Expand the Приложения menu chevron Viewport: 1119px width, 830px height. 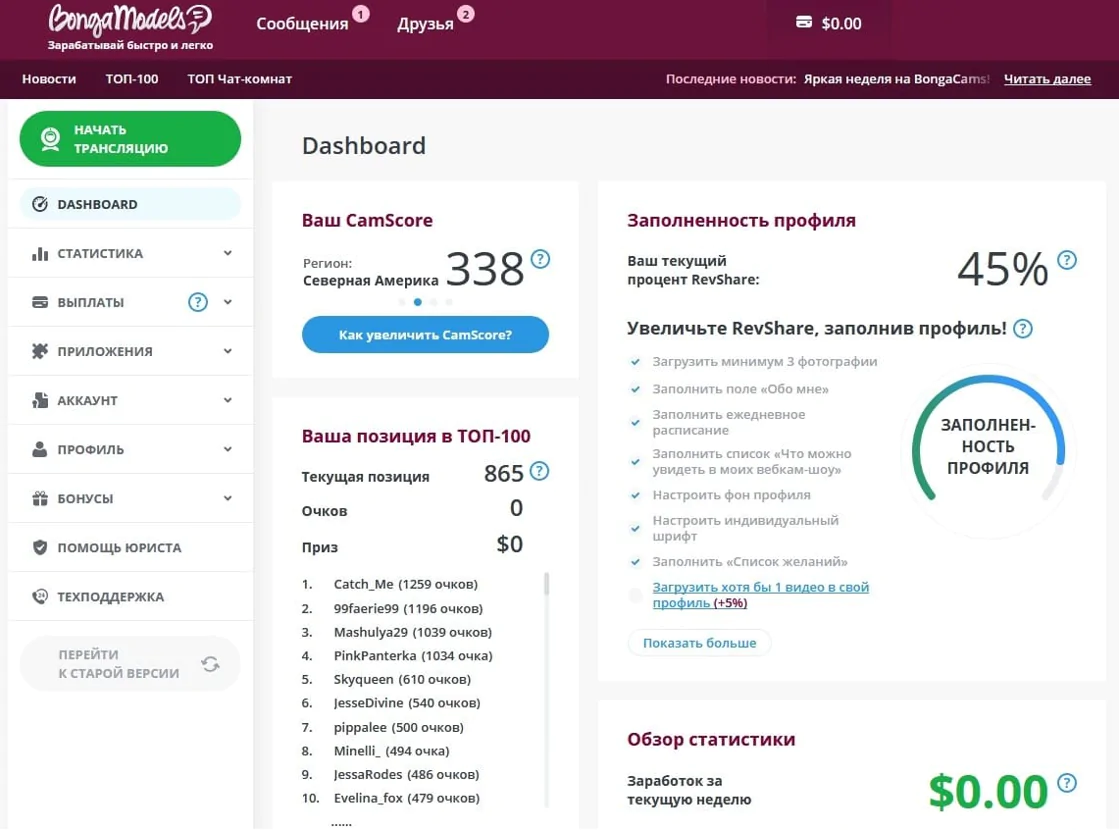point(228,351)
